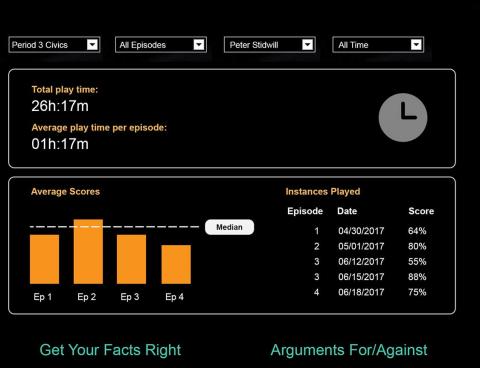Select the 05/01/2017 date cell

point(361,246)
